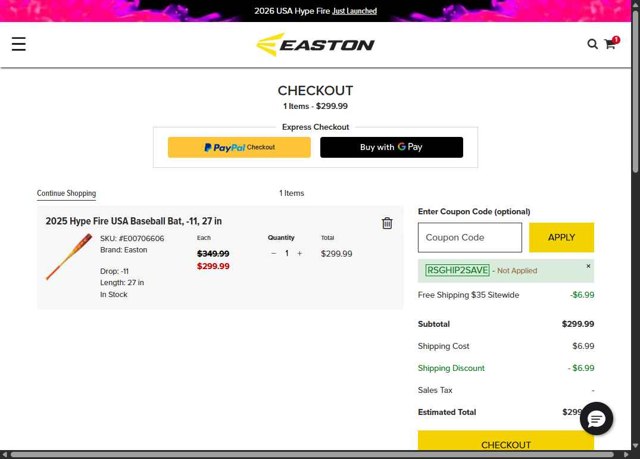Increase the quantity with the plus button
This screenshot has width=640, height=459.
pyautogui.click(x=300, y=253)
